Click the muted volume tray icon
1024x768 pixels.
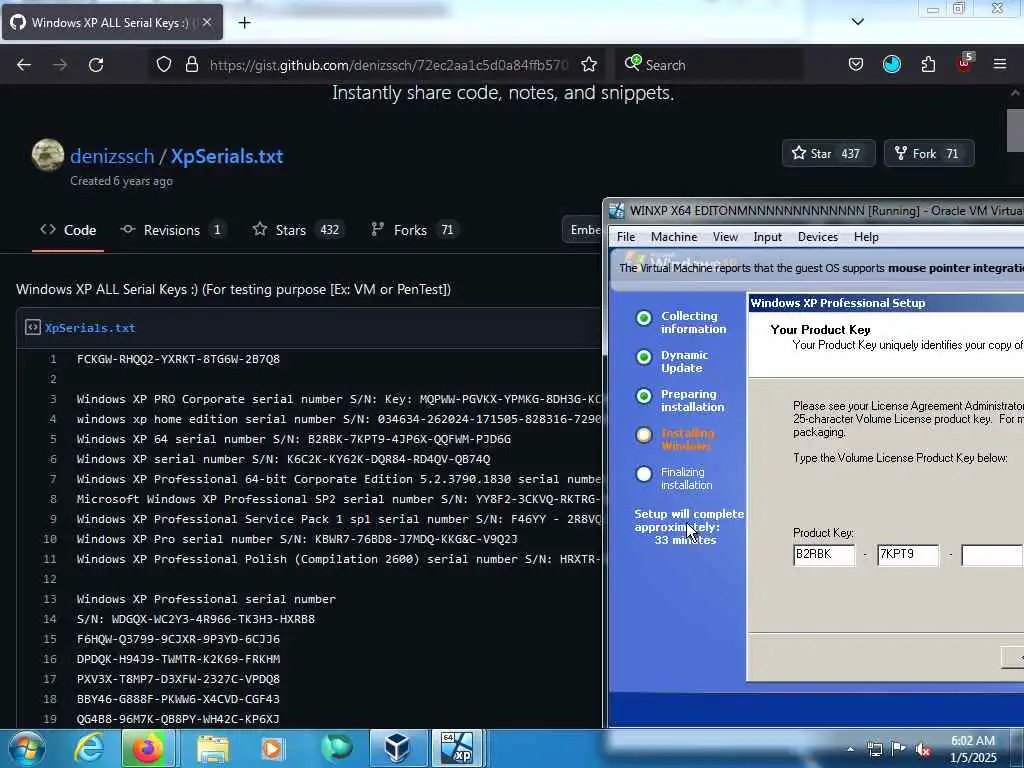point(923,750)
